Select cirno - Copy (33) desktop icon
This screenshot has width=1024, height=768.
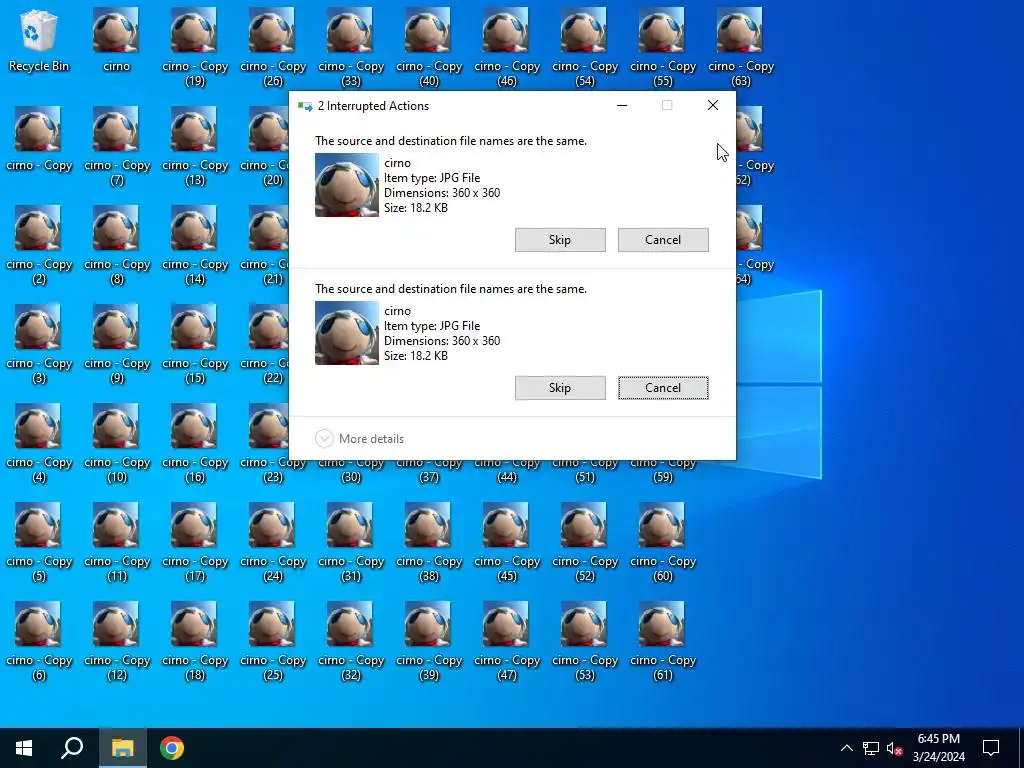[x=351, y=47]
